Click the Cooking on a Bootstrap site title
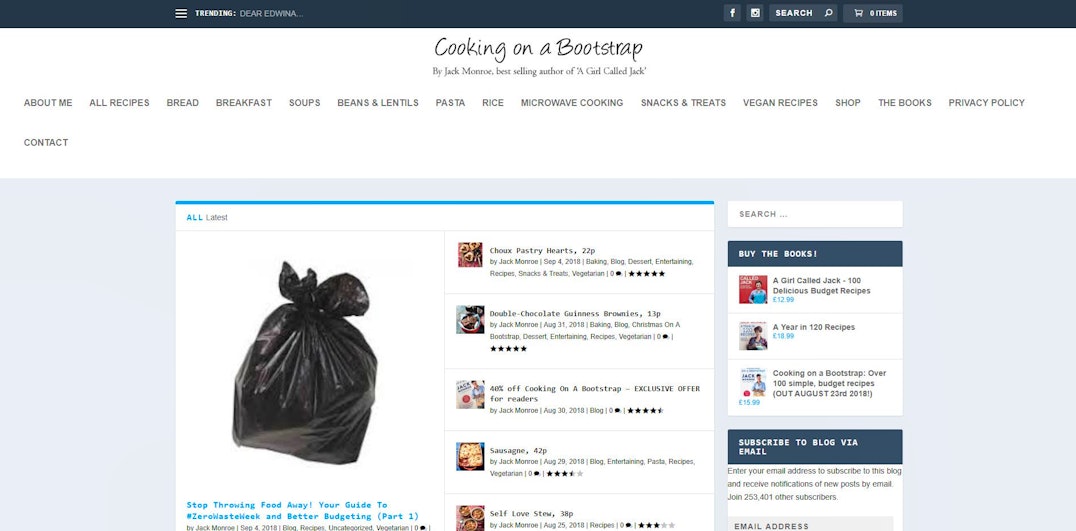 (x=539, y=48)
